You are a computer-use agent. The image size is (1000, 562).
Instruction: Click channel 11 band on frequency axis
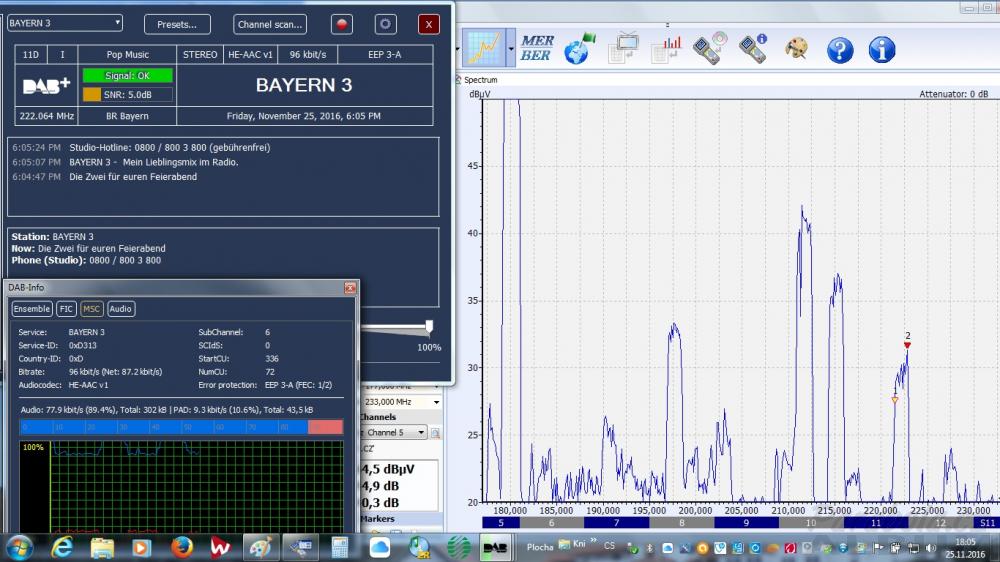coord(876,523)
